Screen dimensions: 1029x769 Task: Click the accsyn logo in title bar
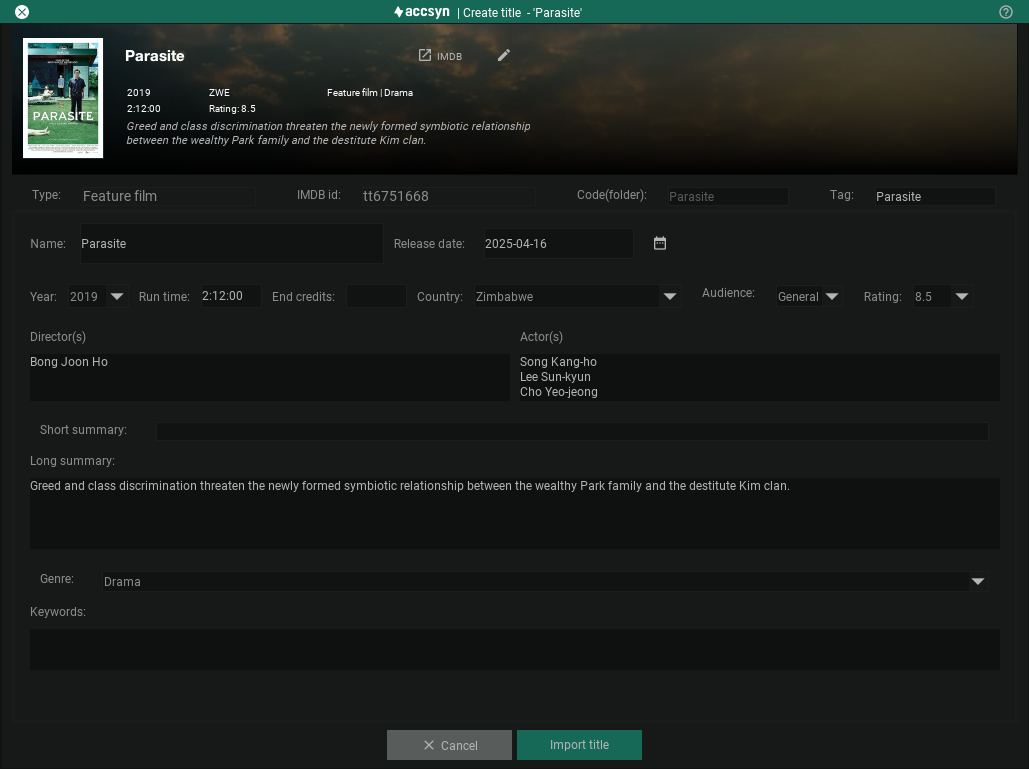click(x=422, y=12)
